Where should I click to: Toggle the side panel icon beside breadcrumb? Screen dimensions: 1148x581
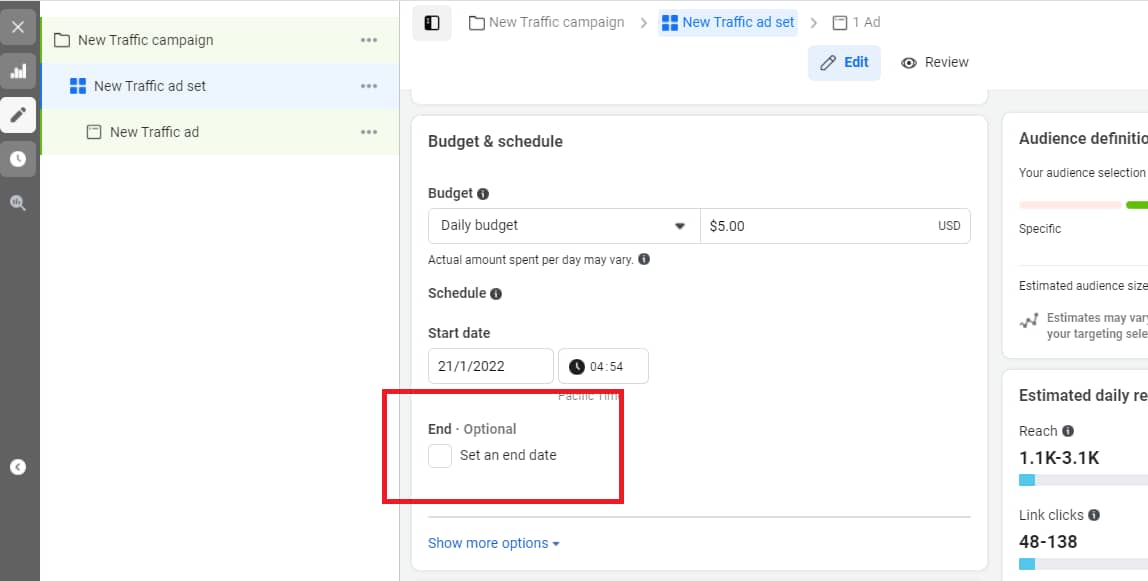pos(431,22)
